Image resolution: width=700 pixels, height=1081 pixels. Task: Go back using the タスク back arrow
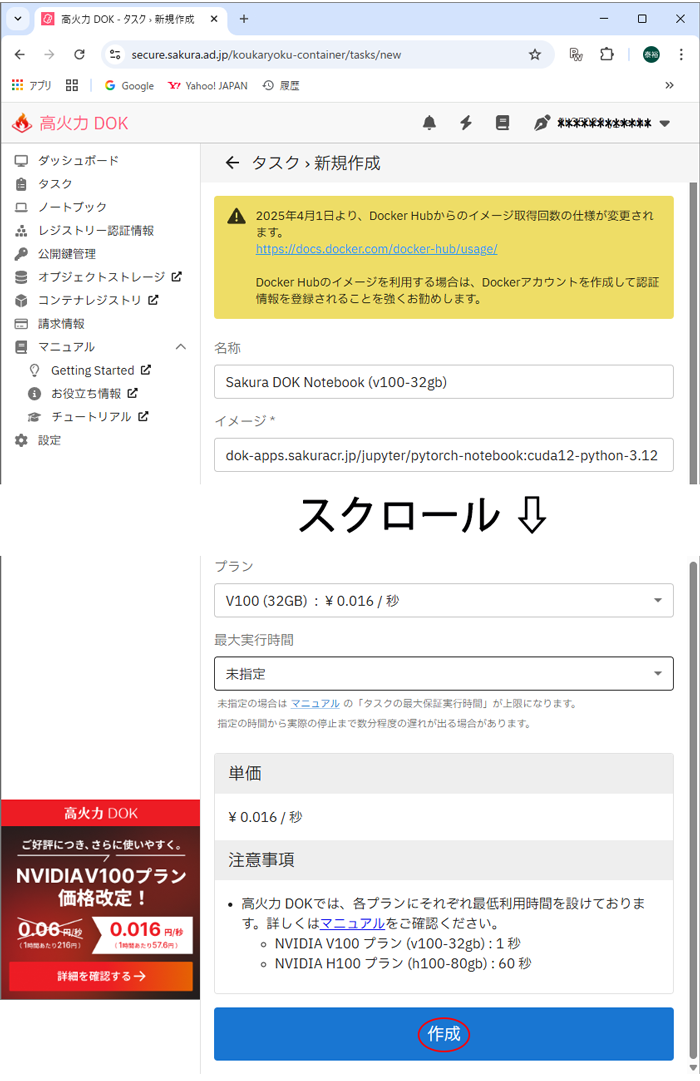pos(232,163)
